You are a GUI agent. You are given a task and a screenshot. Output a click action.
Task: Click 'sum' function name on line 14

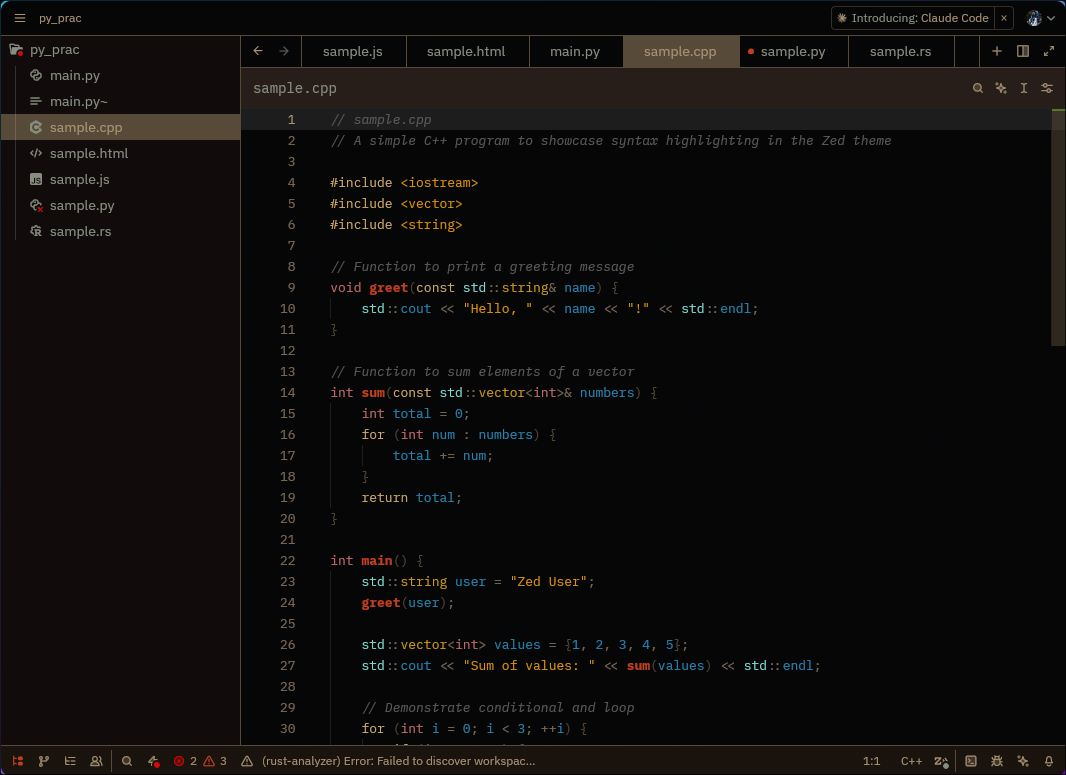pos(373,392)
